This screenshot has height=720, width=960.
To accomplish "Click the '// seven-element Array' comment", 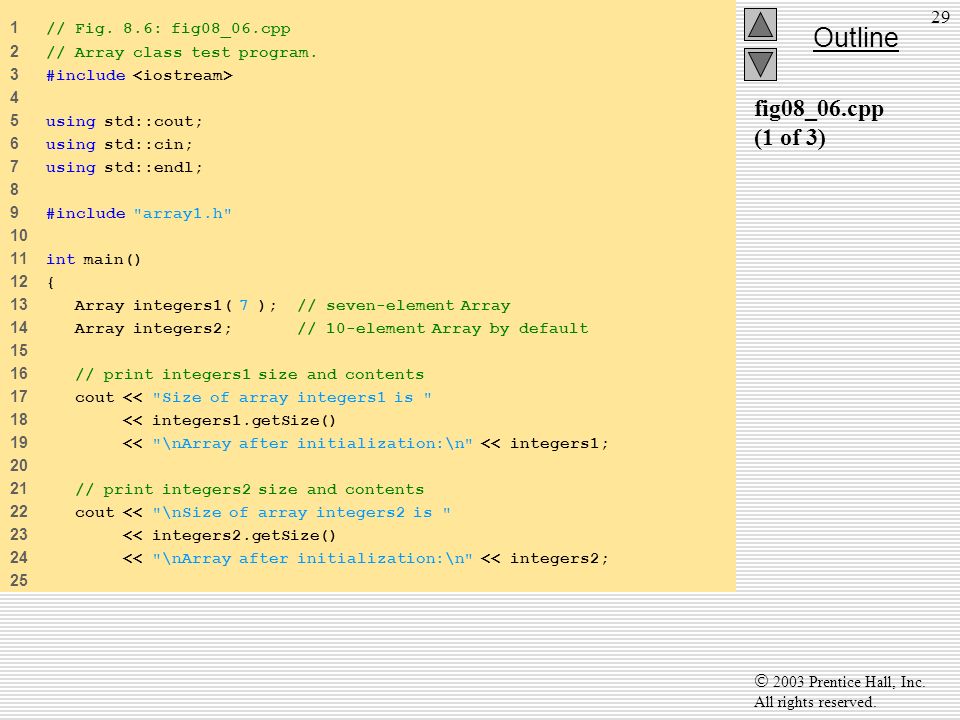I will point(403,306).
